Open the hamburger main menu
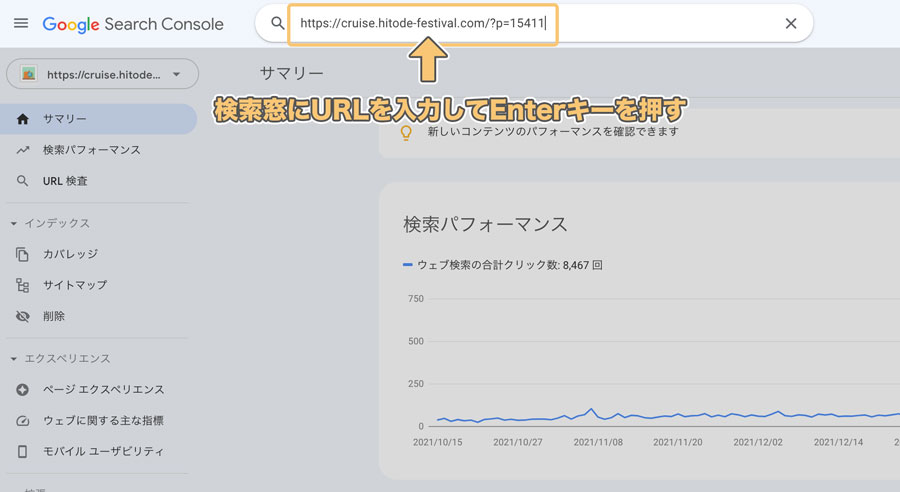This screenshot has width=900, height=492. (x=21, y=24)
